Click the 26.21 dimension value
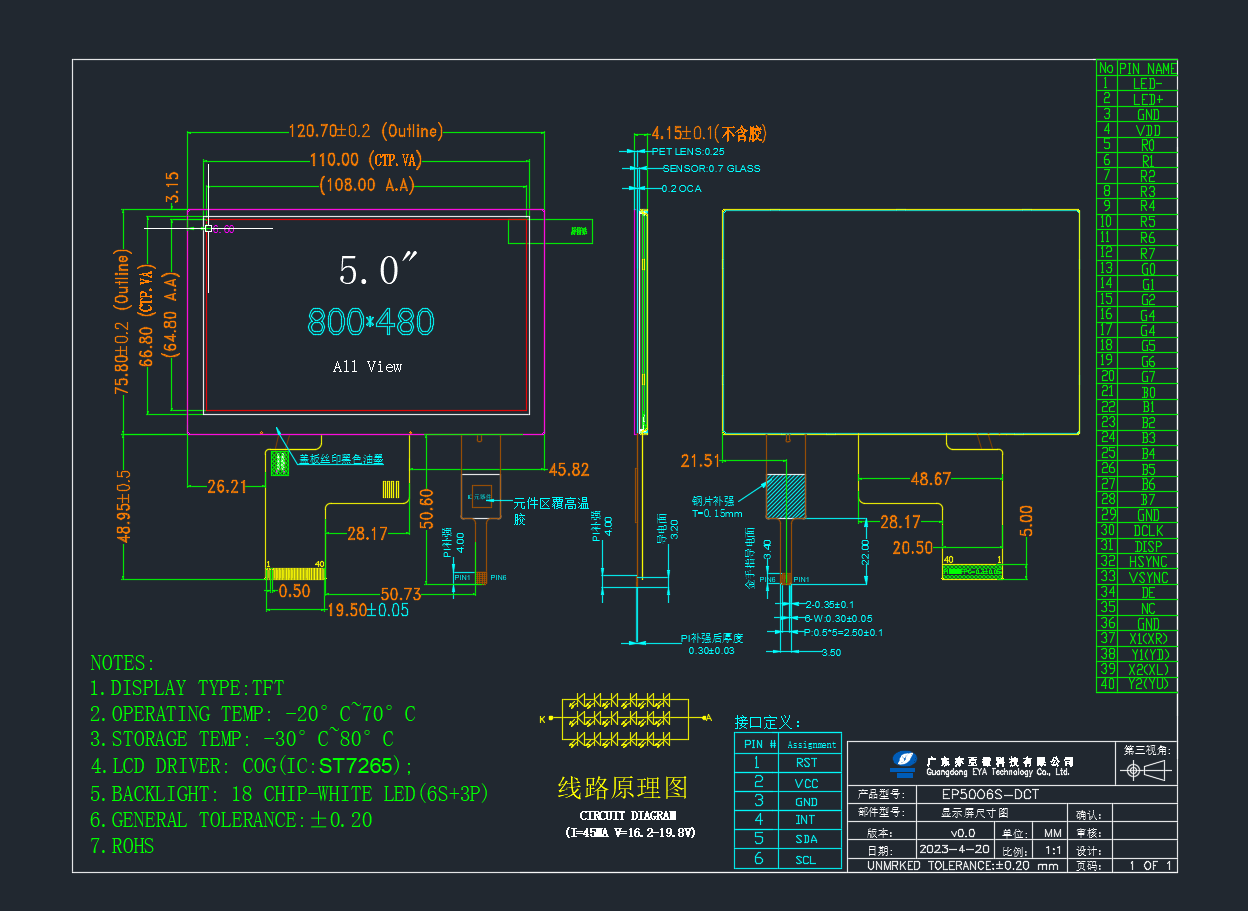This screenshot has width=1248, height=911. [227, 487]
